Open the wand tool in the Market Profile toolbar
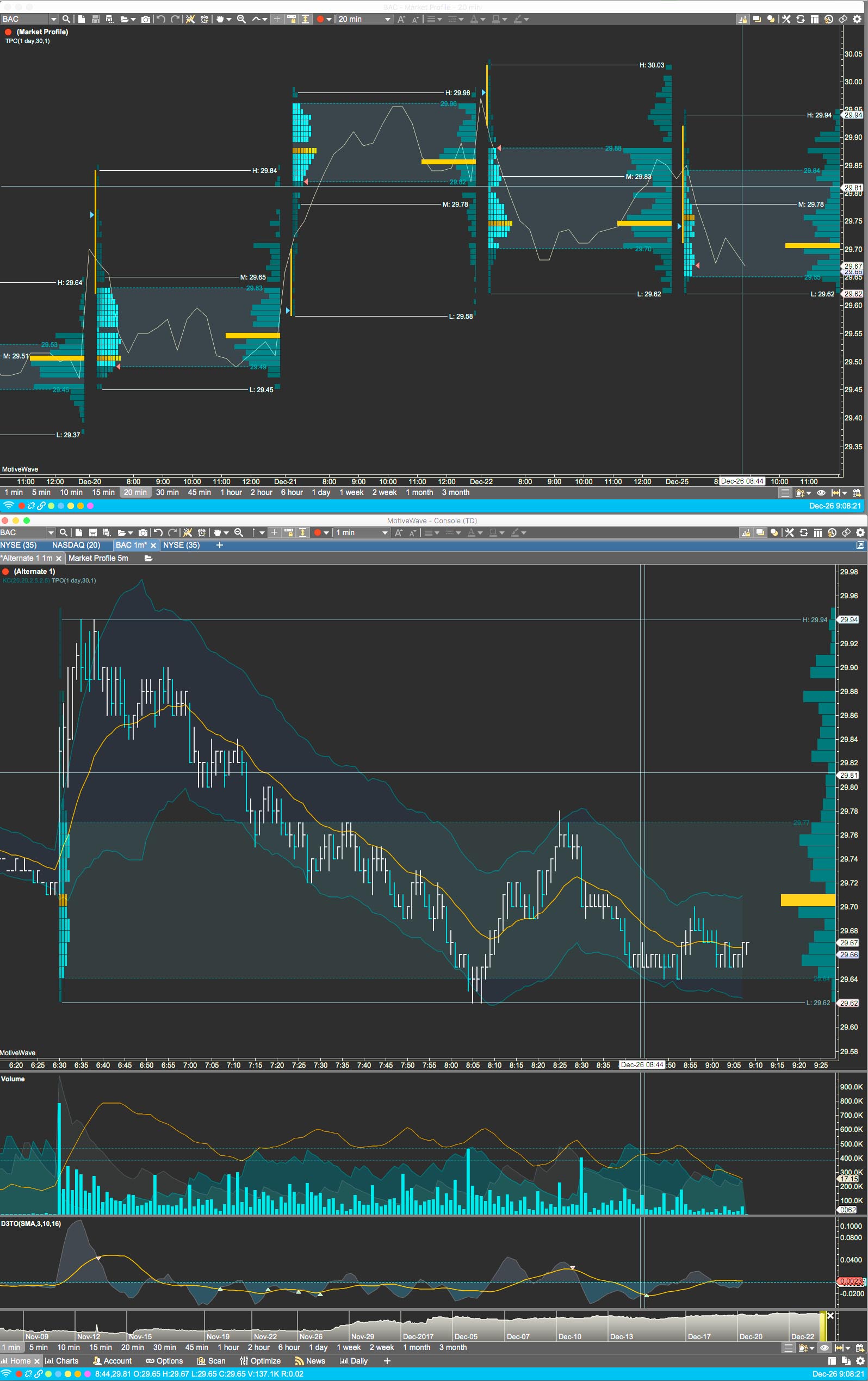Screen dimensions: 868x1381 pos(190,19)
